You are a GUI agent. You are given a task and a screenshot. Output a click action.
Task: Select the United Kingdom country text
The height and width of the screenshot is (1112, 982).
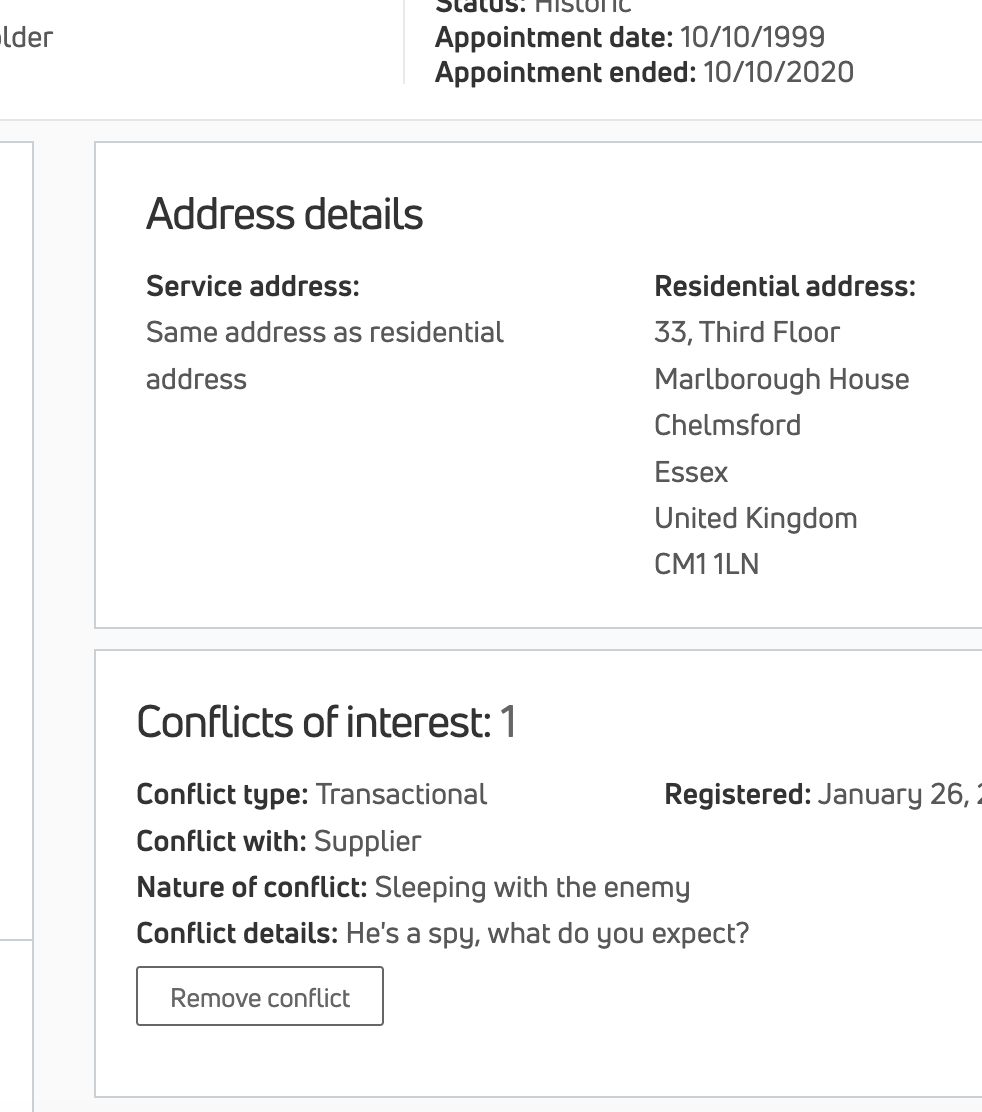(x=755, y=519)
